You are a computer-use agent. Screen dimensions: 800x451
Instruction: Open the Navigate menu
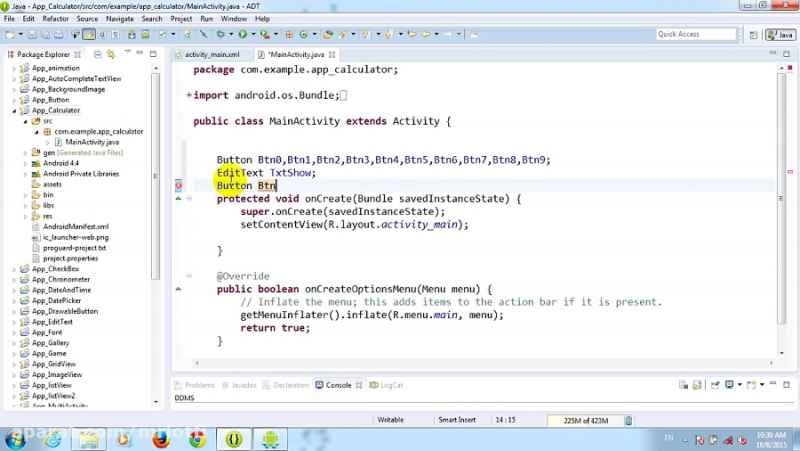click(120, 19)
